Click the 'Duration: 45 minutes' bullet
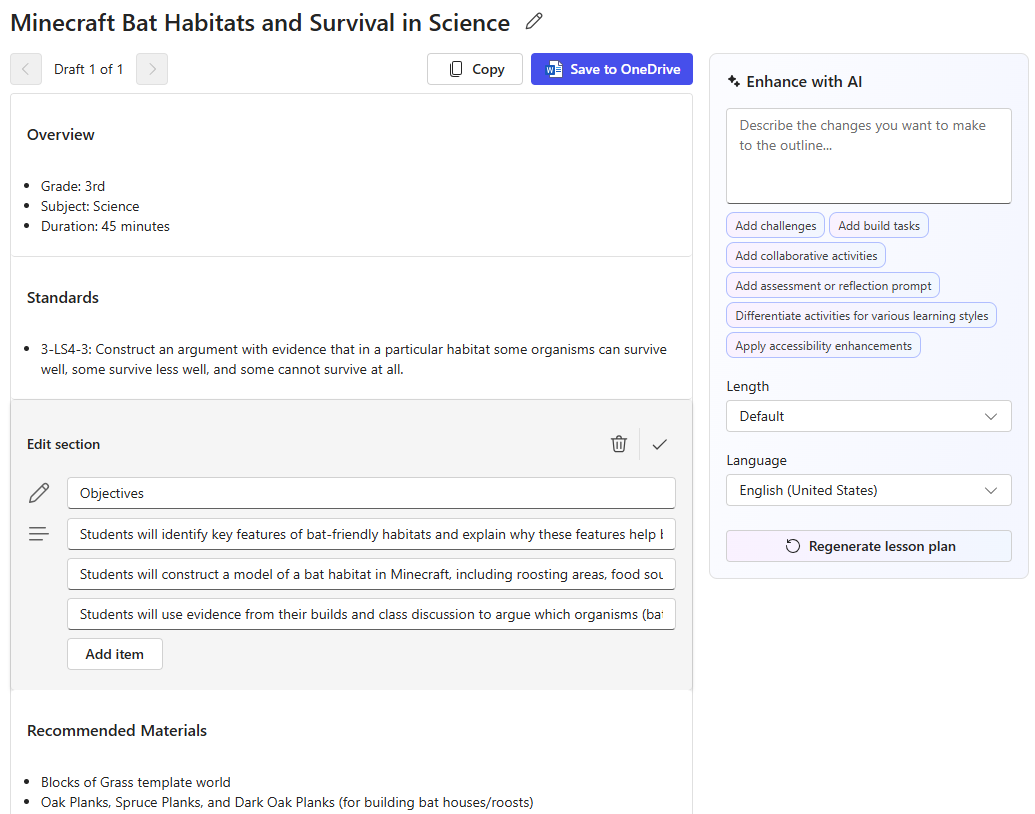 (105, 226)
